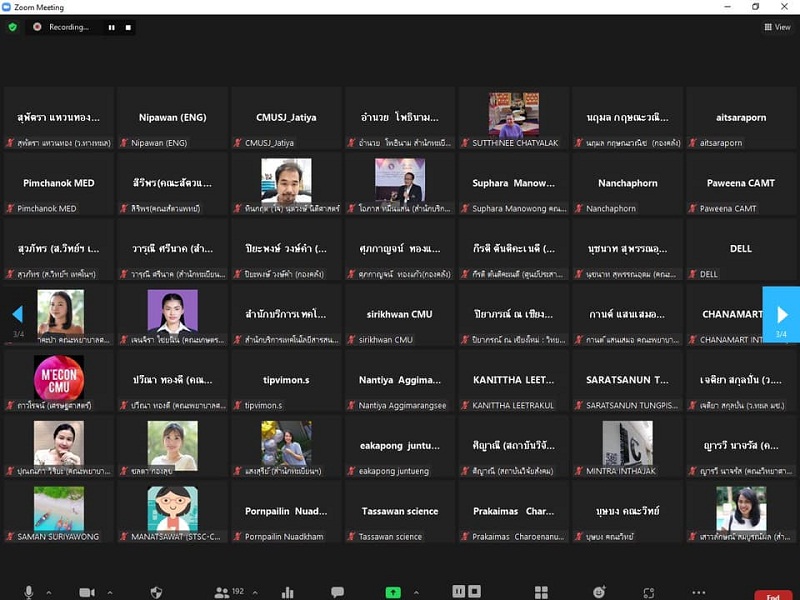Expand share screen options arrow
Image resolution: width=800 pixels, height=600 pixels.
[x=416, y=592]
